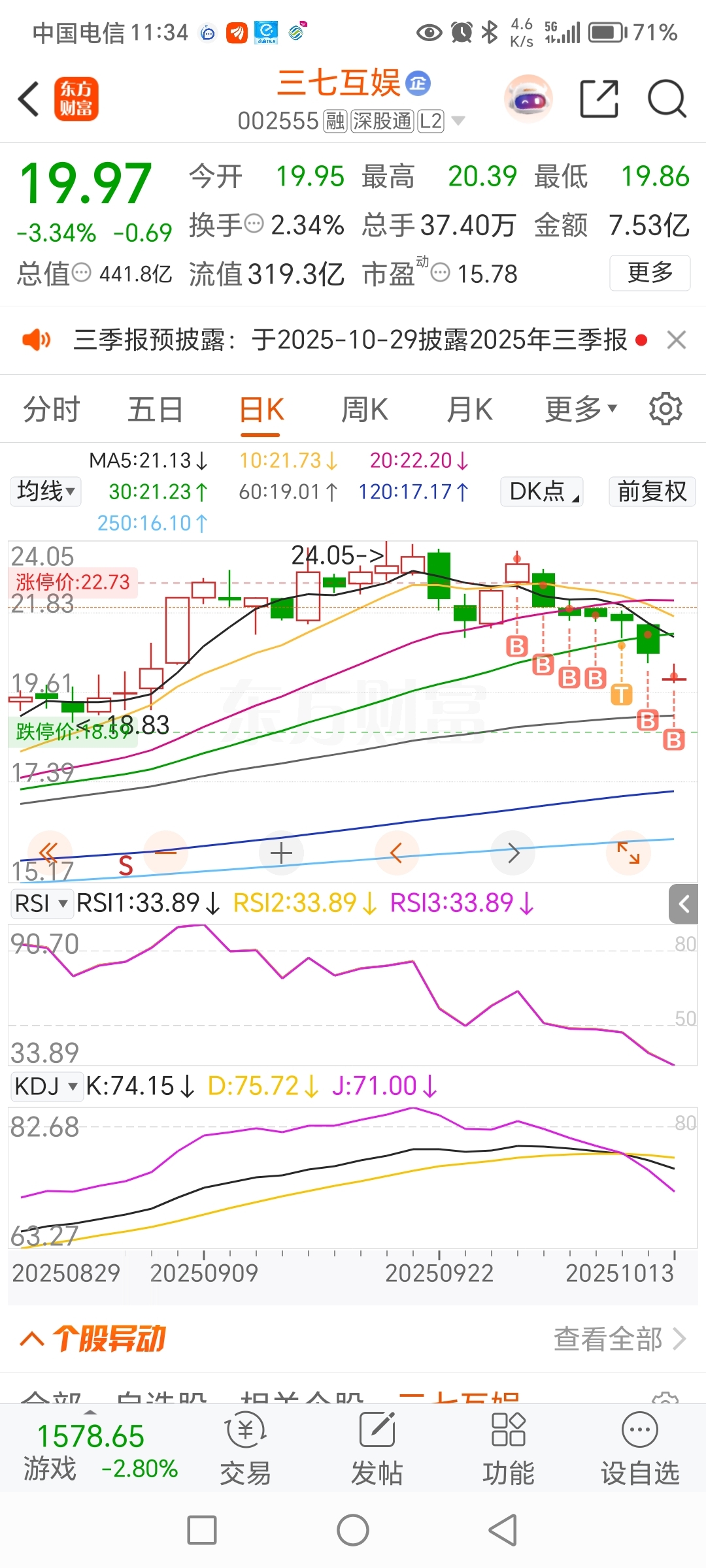The width and height of the screenshot is (706, 1568).
Task: Open the 均线 indicator dropdown
Action: [x=46, y=491]
